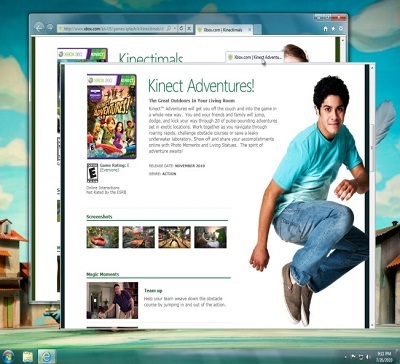The height and width of the screenshot is (364, 400).
Task: Click the search magnifier in the address bar
Action: [169, 29]
